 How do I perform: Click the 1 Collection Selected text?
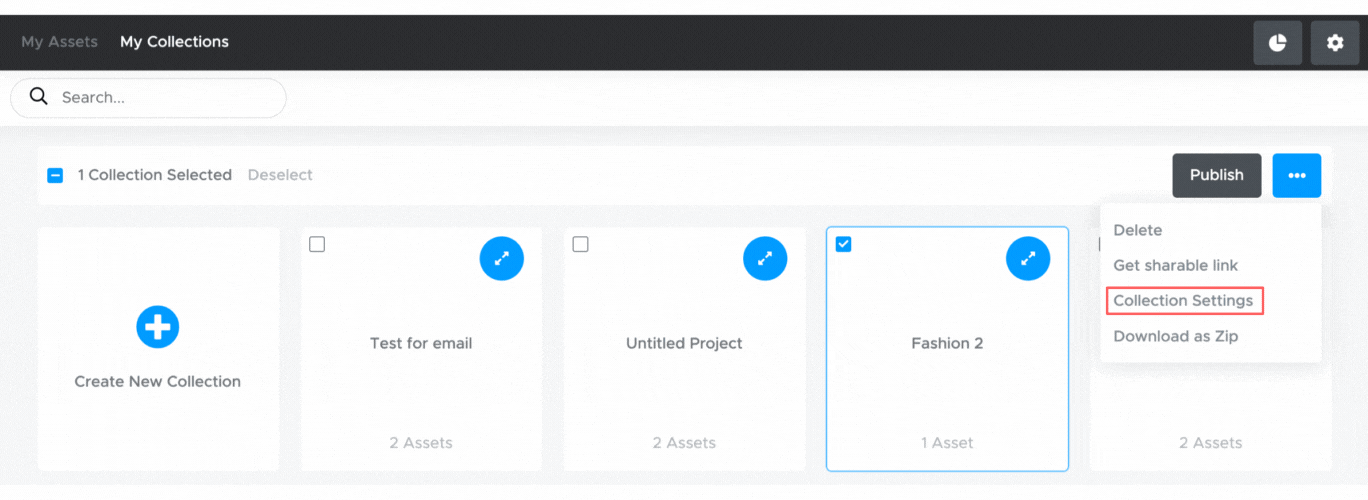(x=155, y=175)
